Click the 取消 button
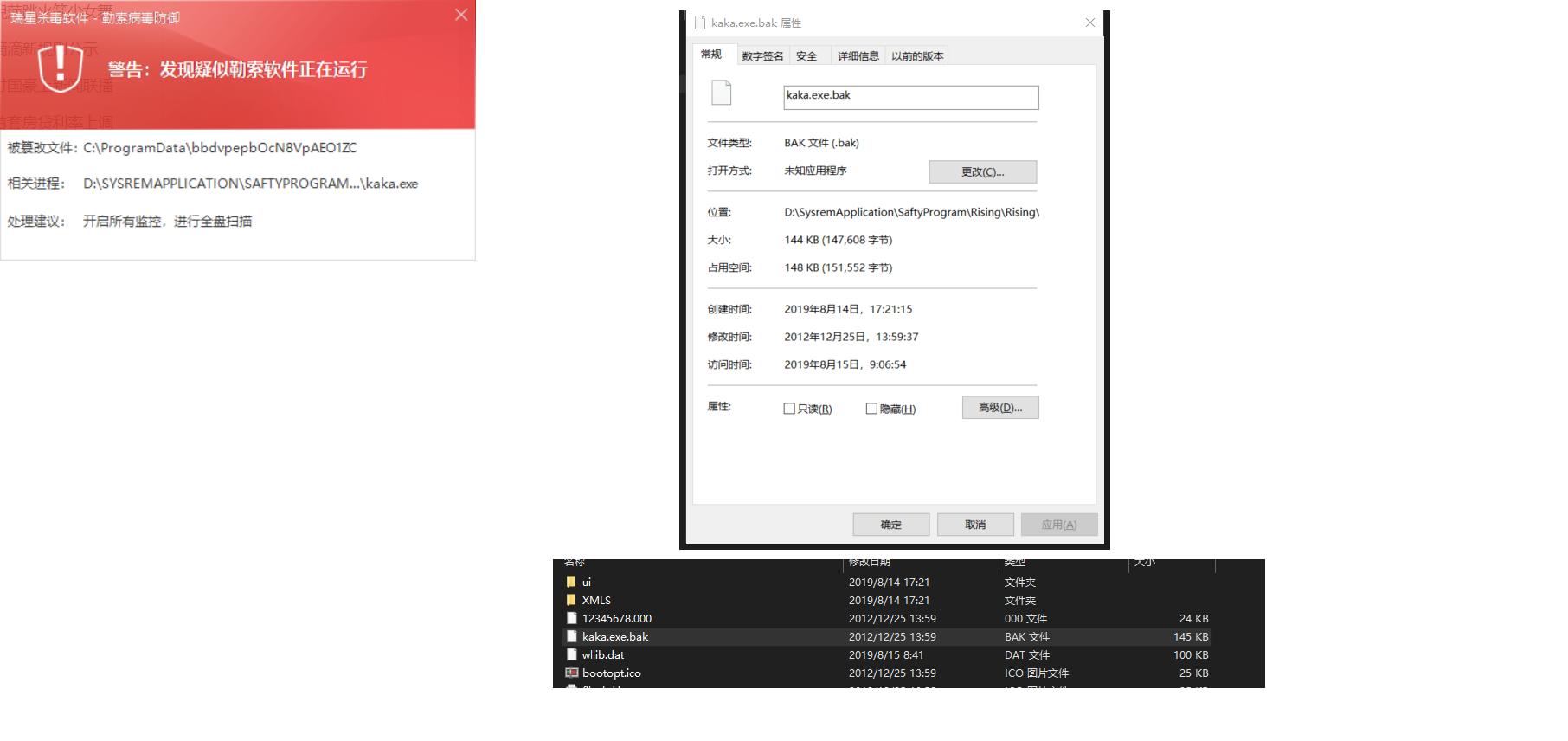The image size is (1568, 741). tap(975, 525)
